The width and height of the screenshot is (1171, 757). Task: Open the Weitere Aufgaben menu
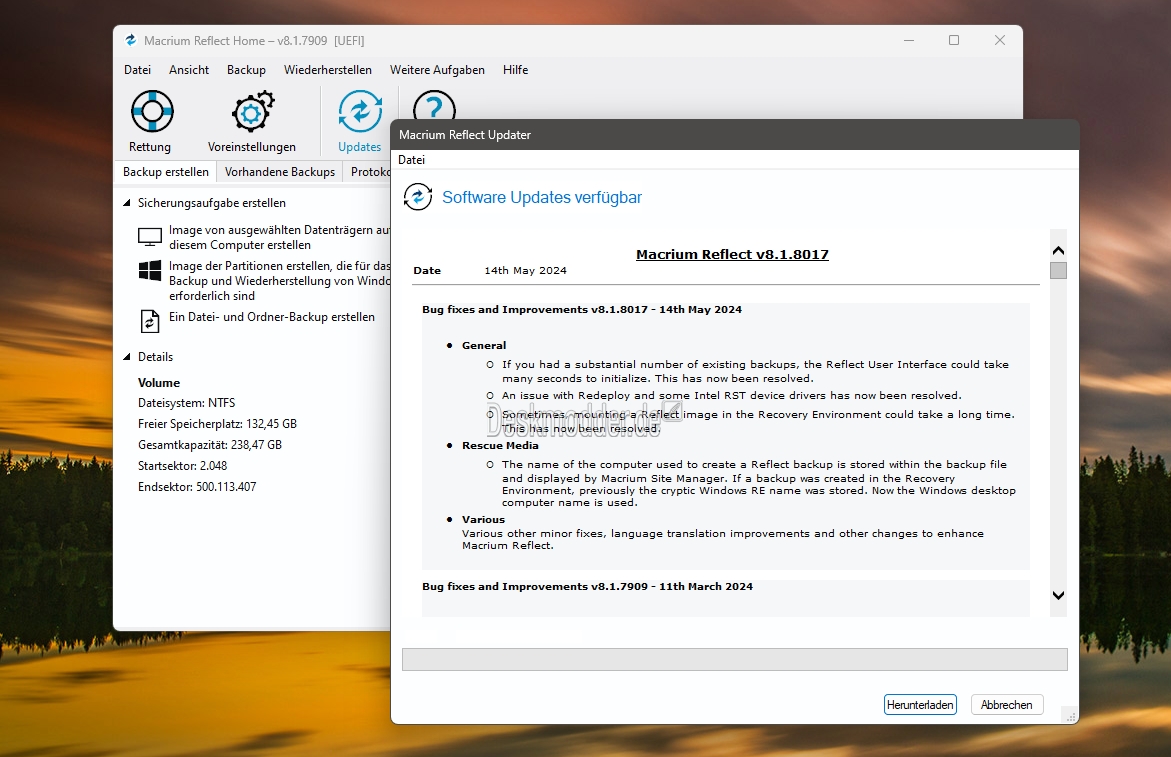click(437, 69)
